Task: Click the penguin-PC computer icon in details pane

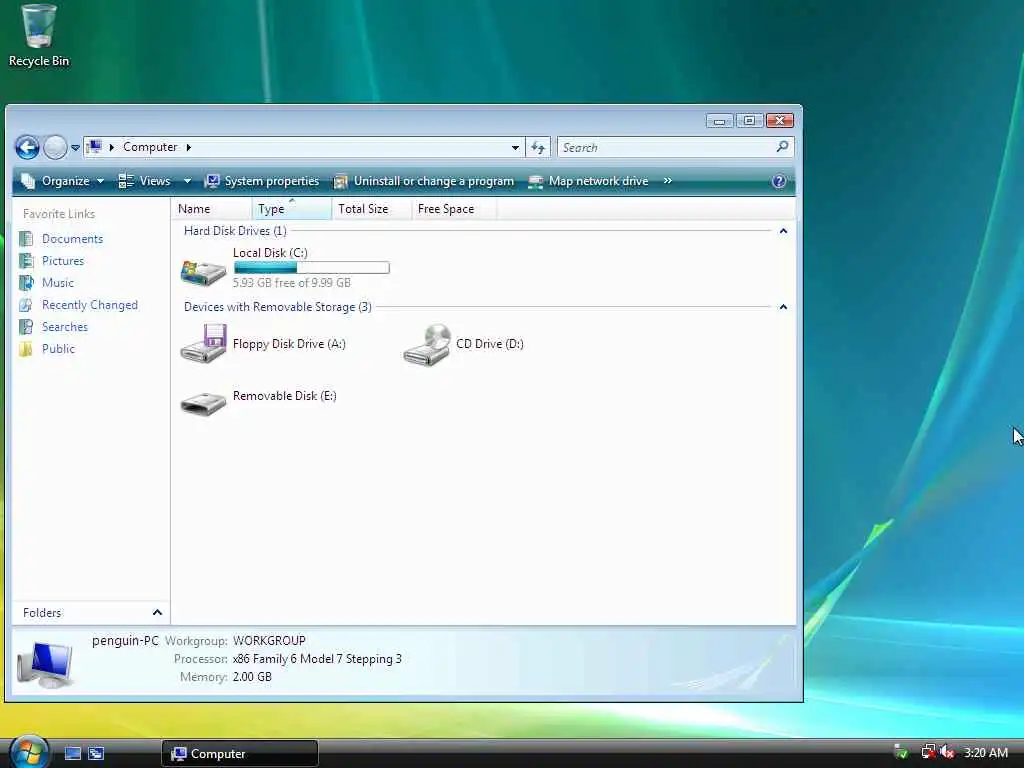Action: click(x=45, y=664)
